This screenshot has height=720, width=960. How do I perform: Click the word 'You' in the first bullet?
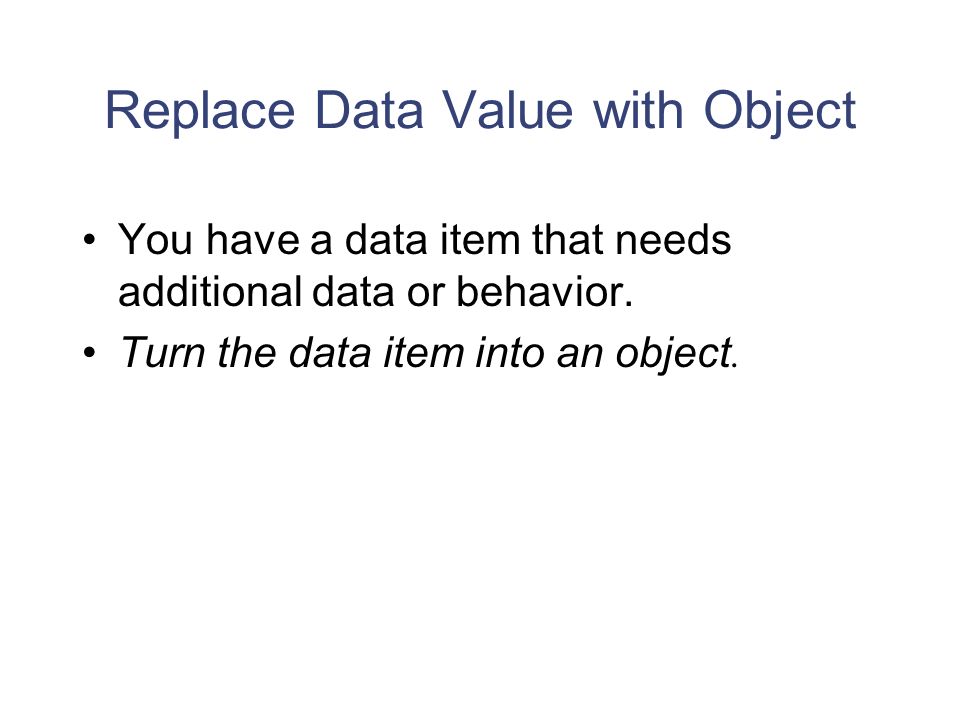(x=156, y=239)
